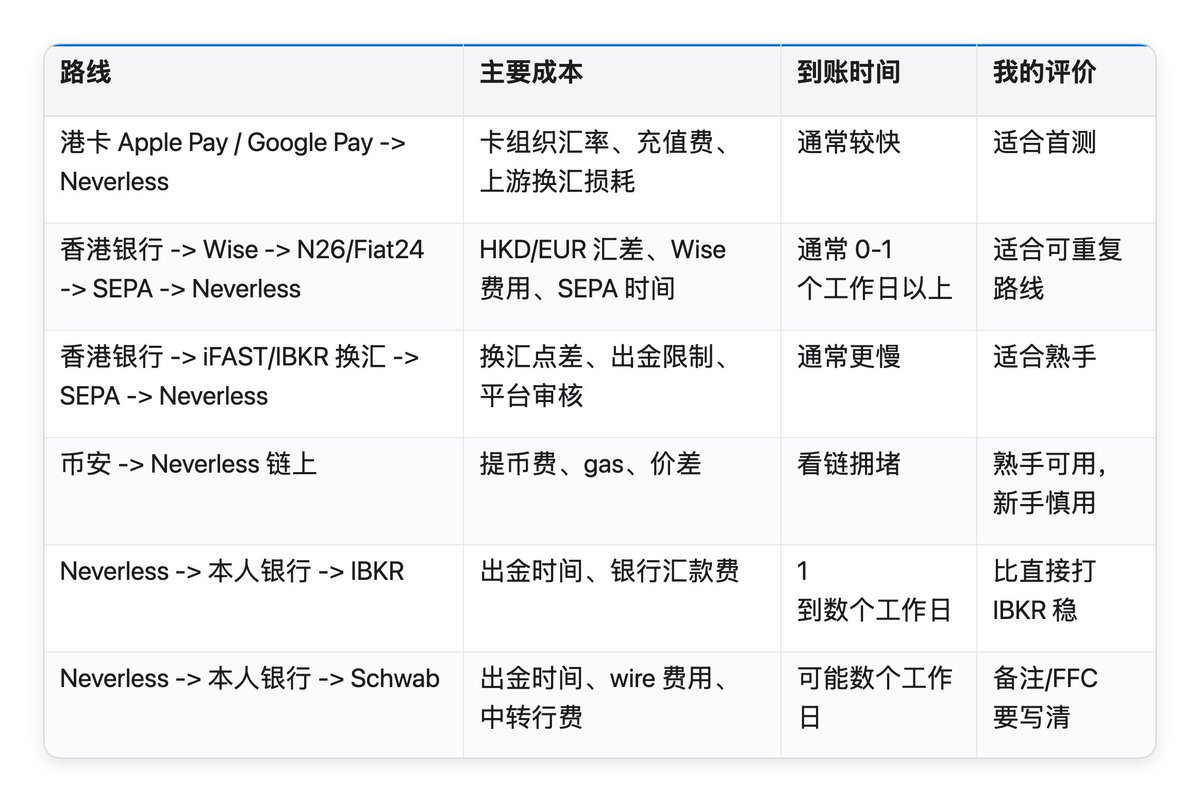Click the 熟手可用，新手慎用 rating cell

coord(1066,490)
